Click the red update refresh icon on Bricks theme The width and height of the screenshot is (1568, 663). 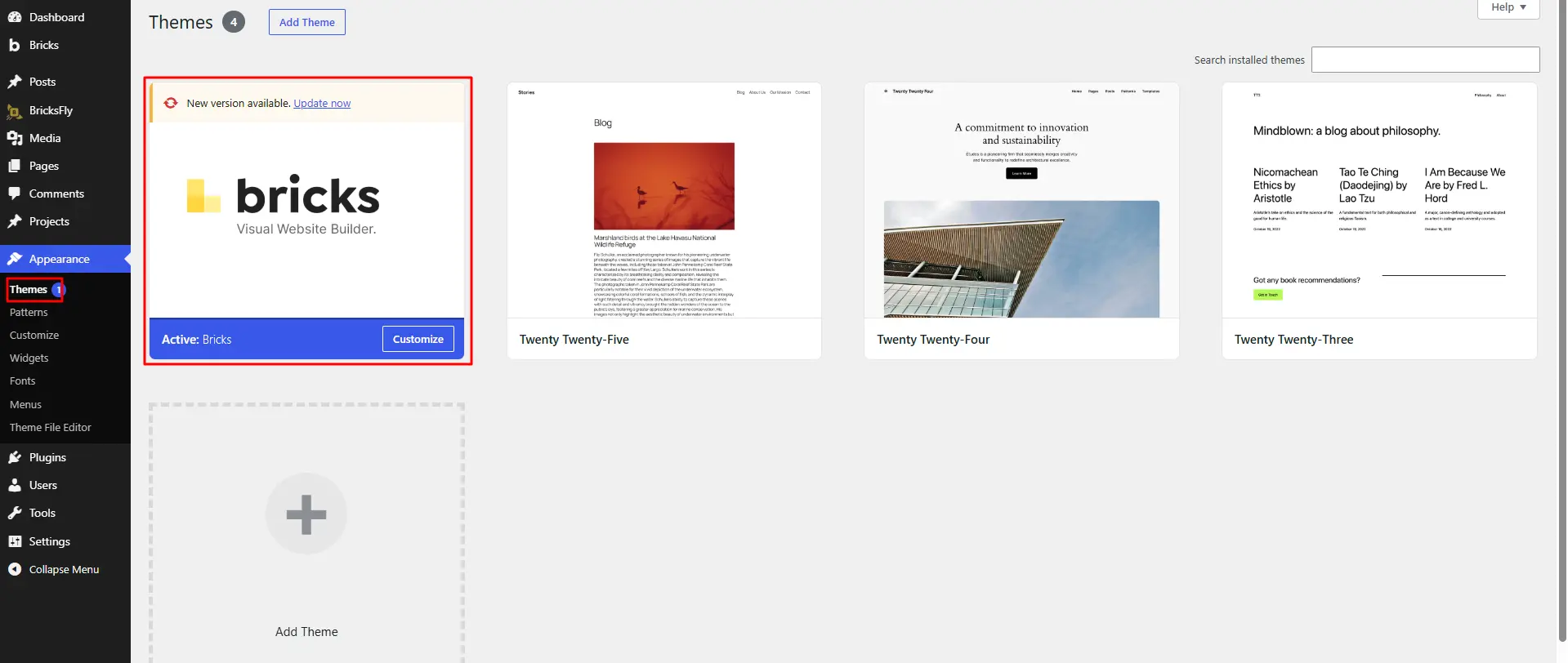(x=171, y=103)
